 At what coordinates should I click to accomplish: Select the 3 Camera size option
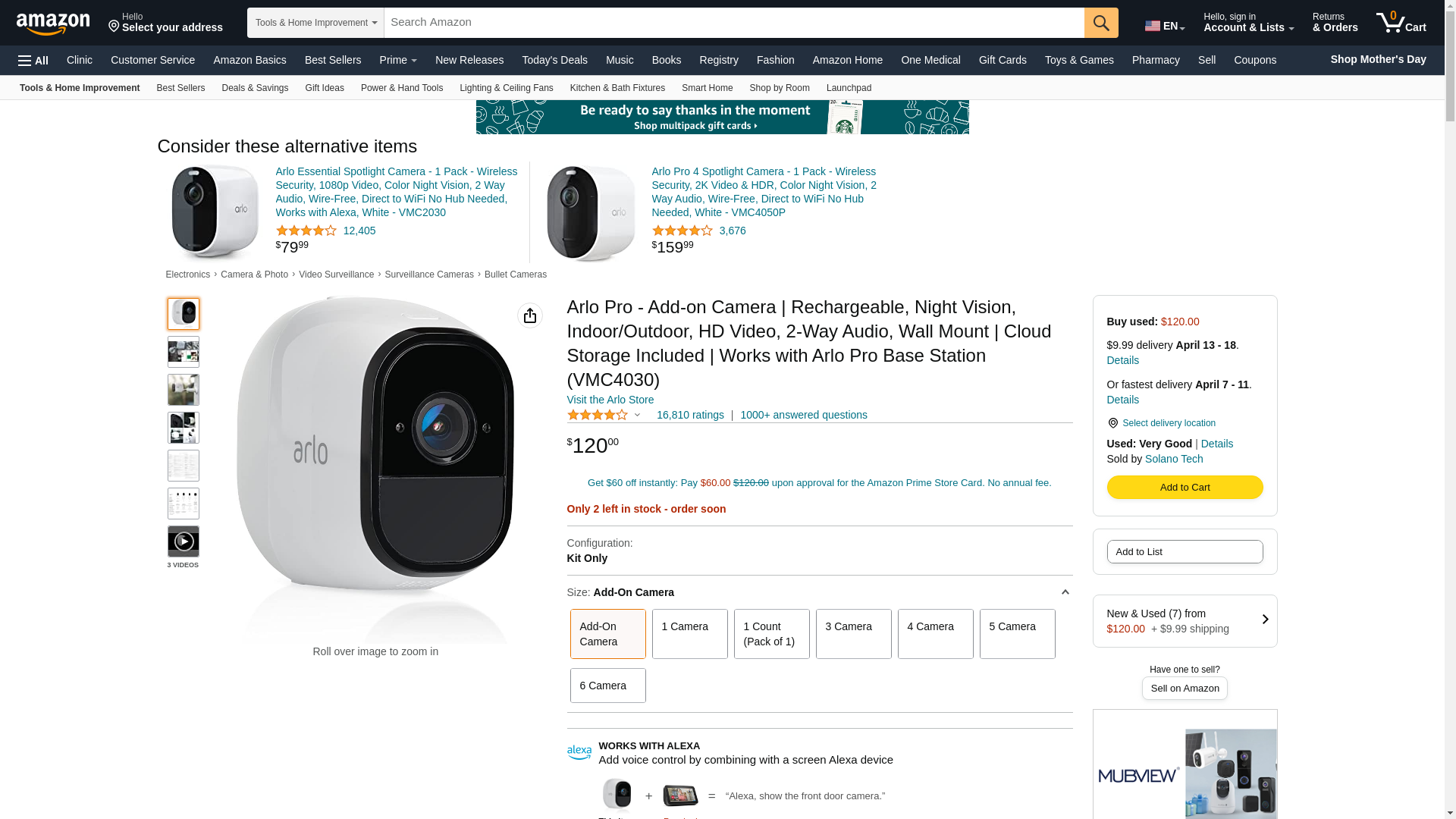(x=853, y=634)
